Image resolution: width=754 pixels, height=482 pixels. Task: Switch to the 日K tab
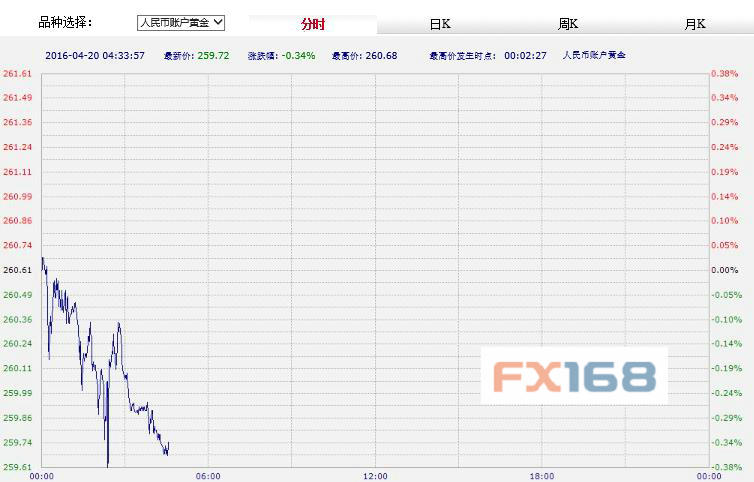[440, 24]
